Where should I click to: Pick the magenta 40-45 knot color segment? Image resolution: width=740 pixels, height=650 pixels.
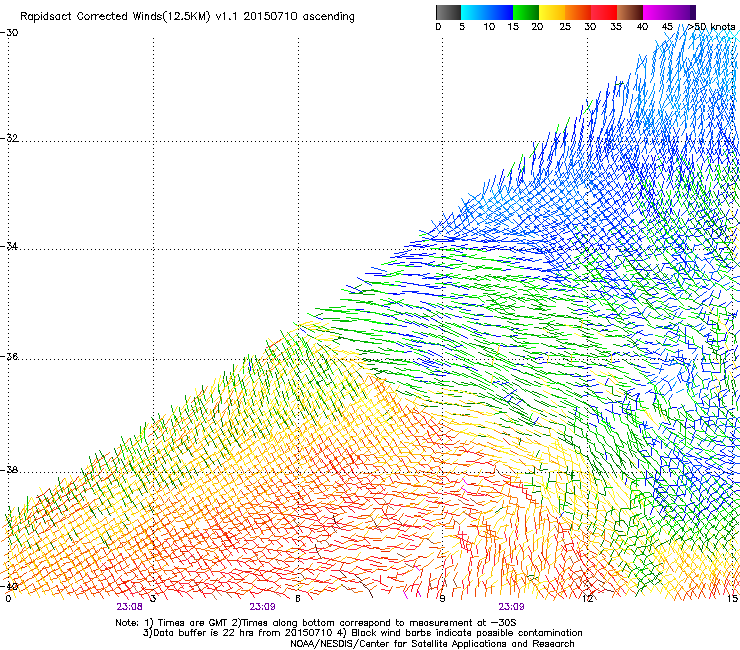click(656, 12)
